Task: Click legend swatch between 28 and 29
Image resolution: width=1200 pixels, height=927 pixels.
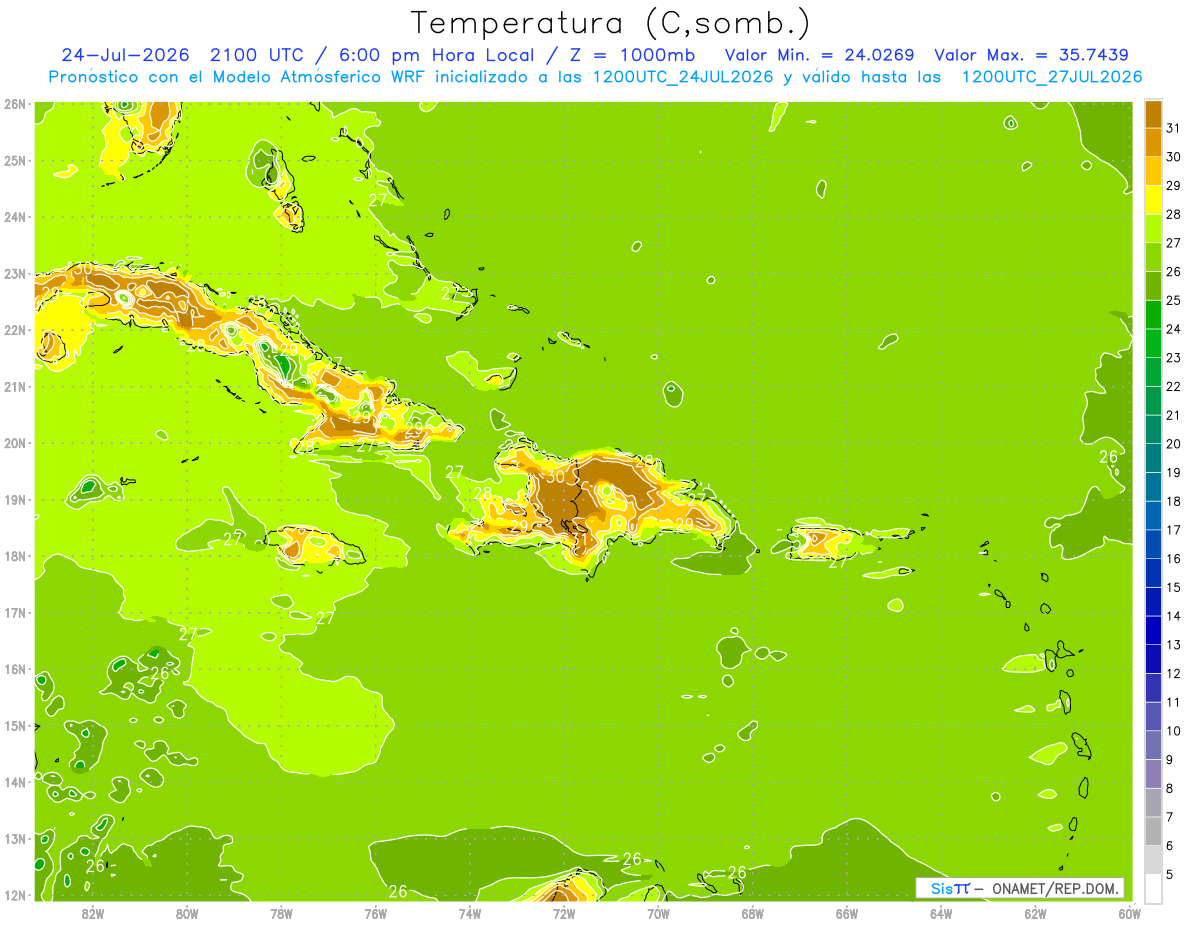Action: (1153, 199)
